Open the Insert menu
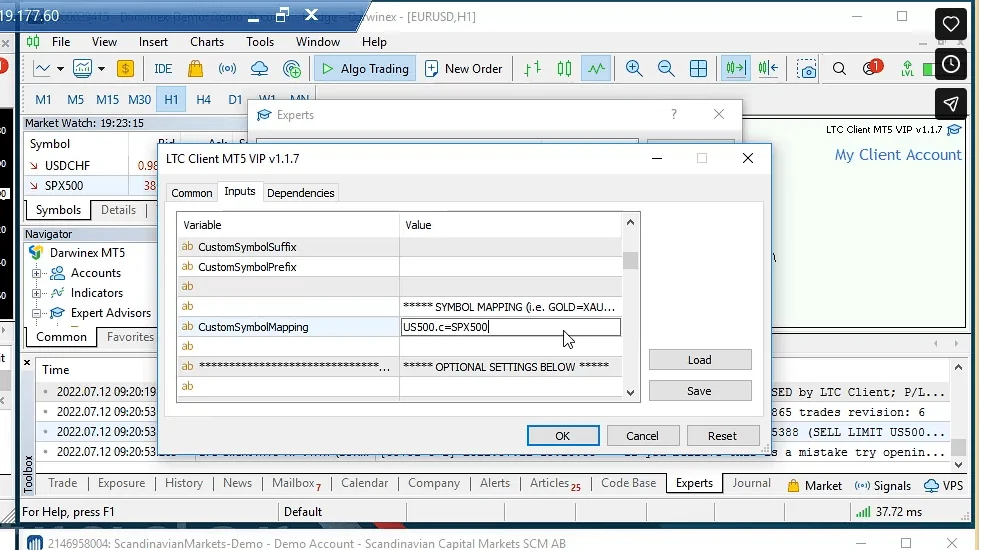The height and width of the screenshot is (550, 983). point(153,42)
